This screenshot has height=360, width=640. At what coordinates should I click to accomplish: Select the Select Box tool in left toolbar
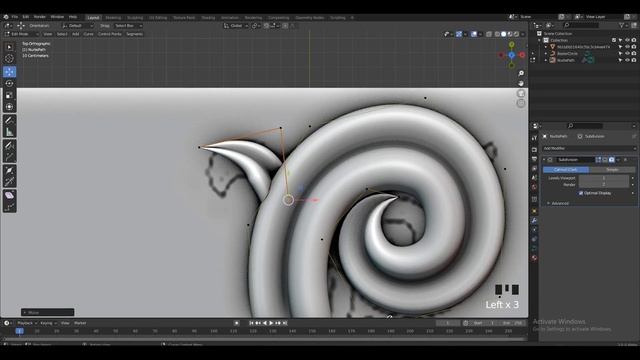(x=9, y=47)
